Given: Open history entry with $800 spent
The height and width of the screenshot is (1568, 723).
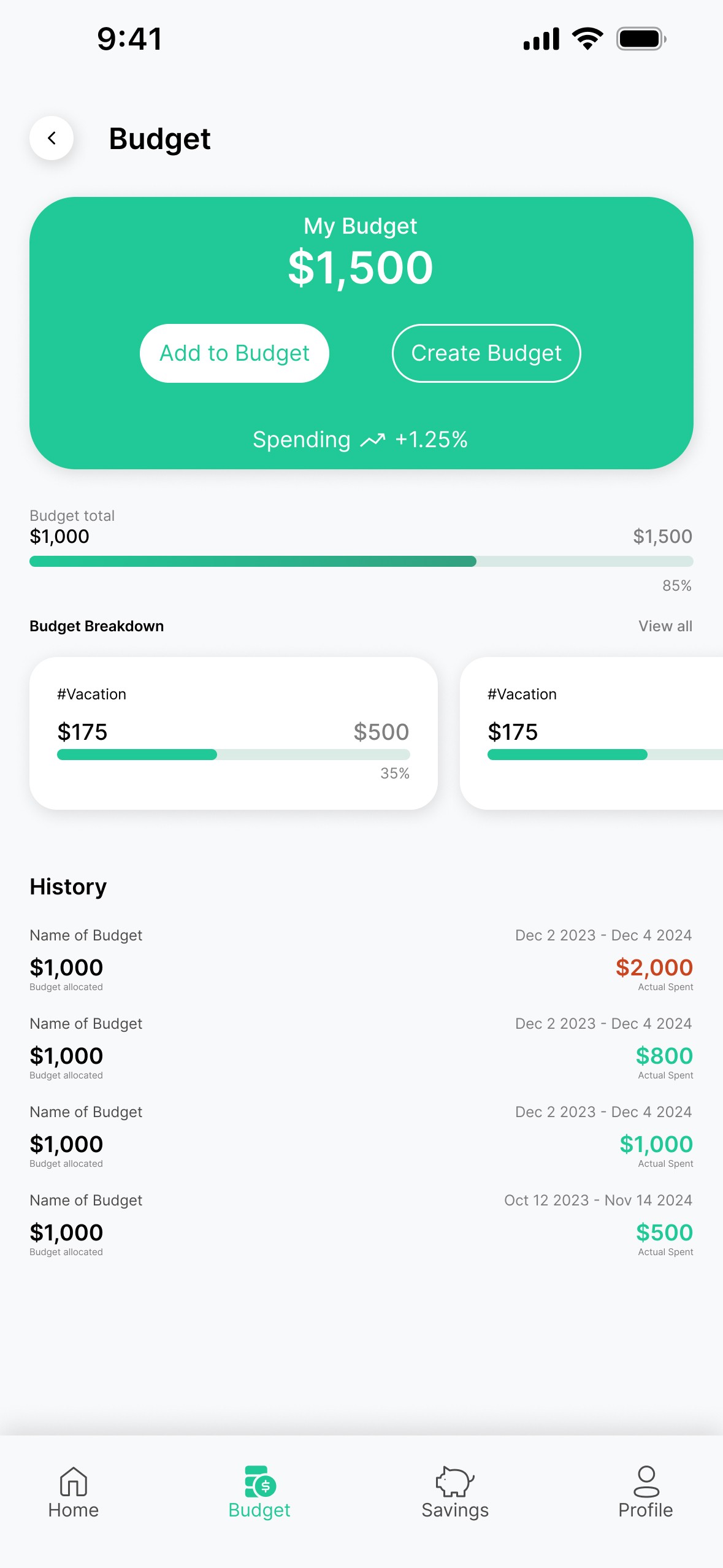Looking at the screenshot, I should coord(361,1048).
